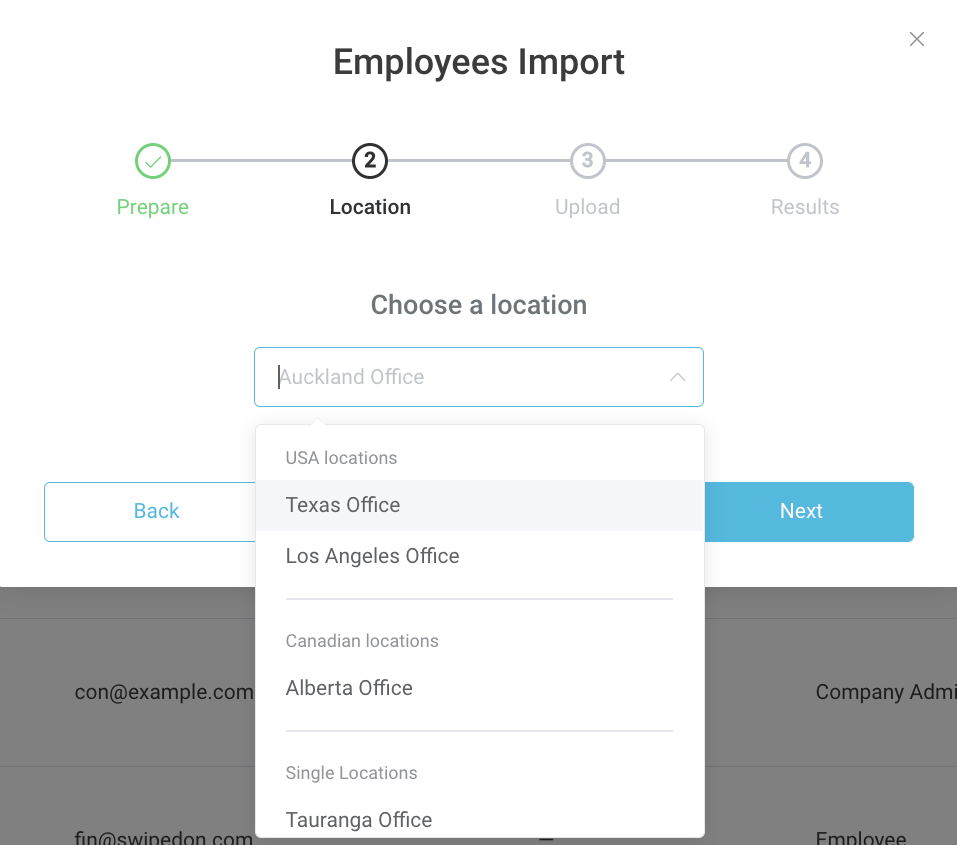This screenshot has width=957, height=845.
Task: Select Texas Office from the list
Action: point(342,505)
